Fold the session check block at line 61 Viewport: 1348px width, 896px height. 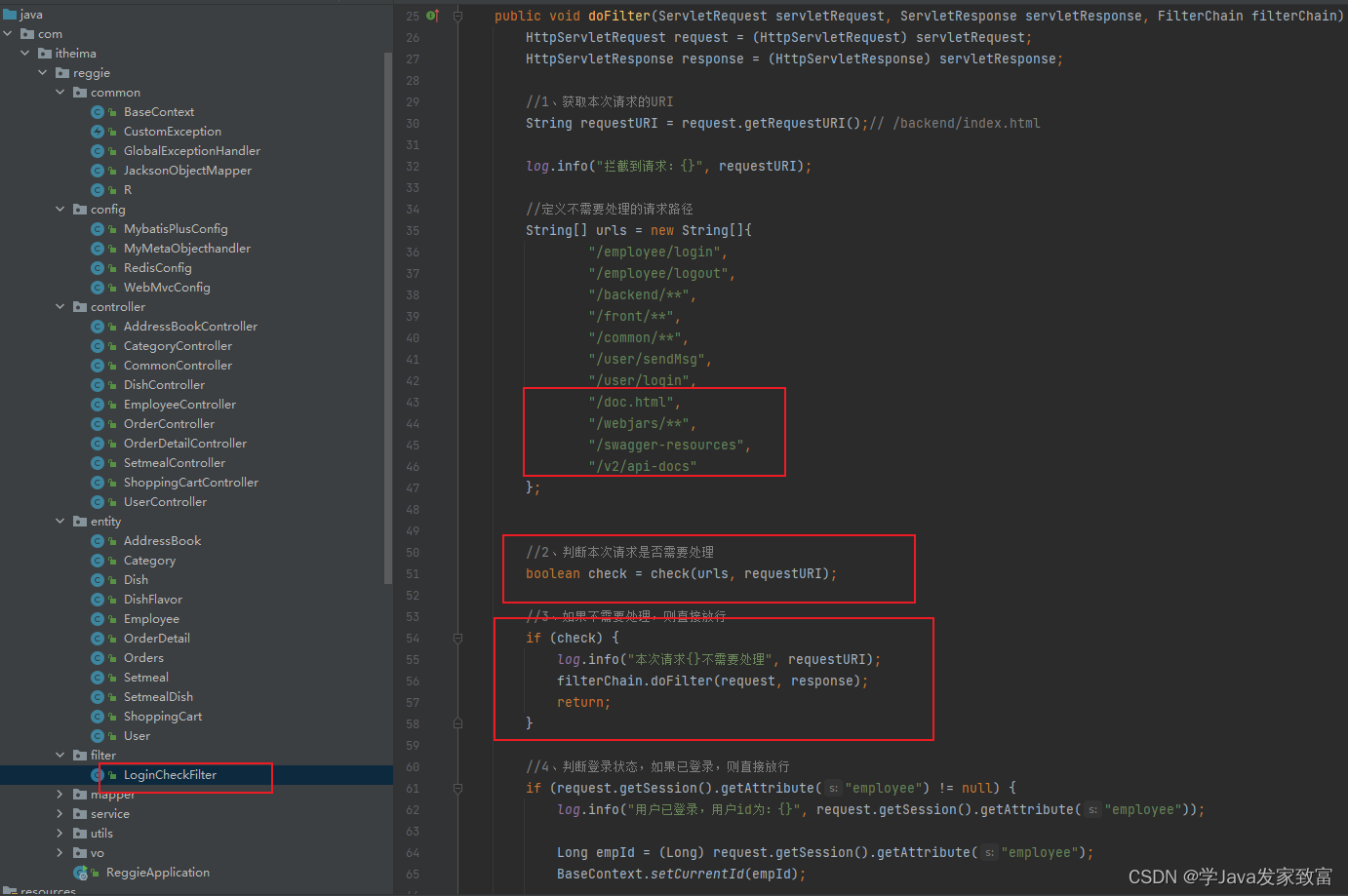(457, 789)
